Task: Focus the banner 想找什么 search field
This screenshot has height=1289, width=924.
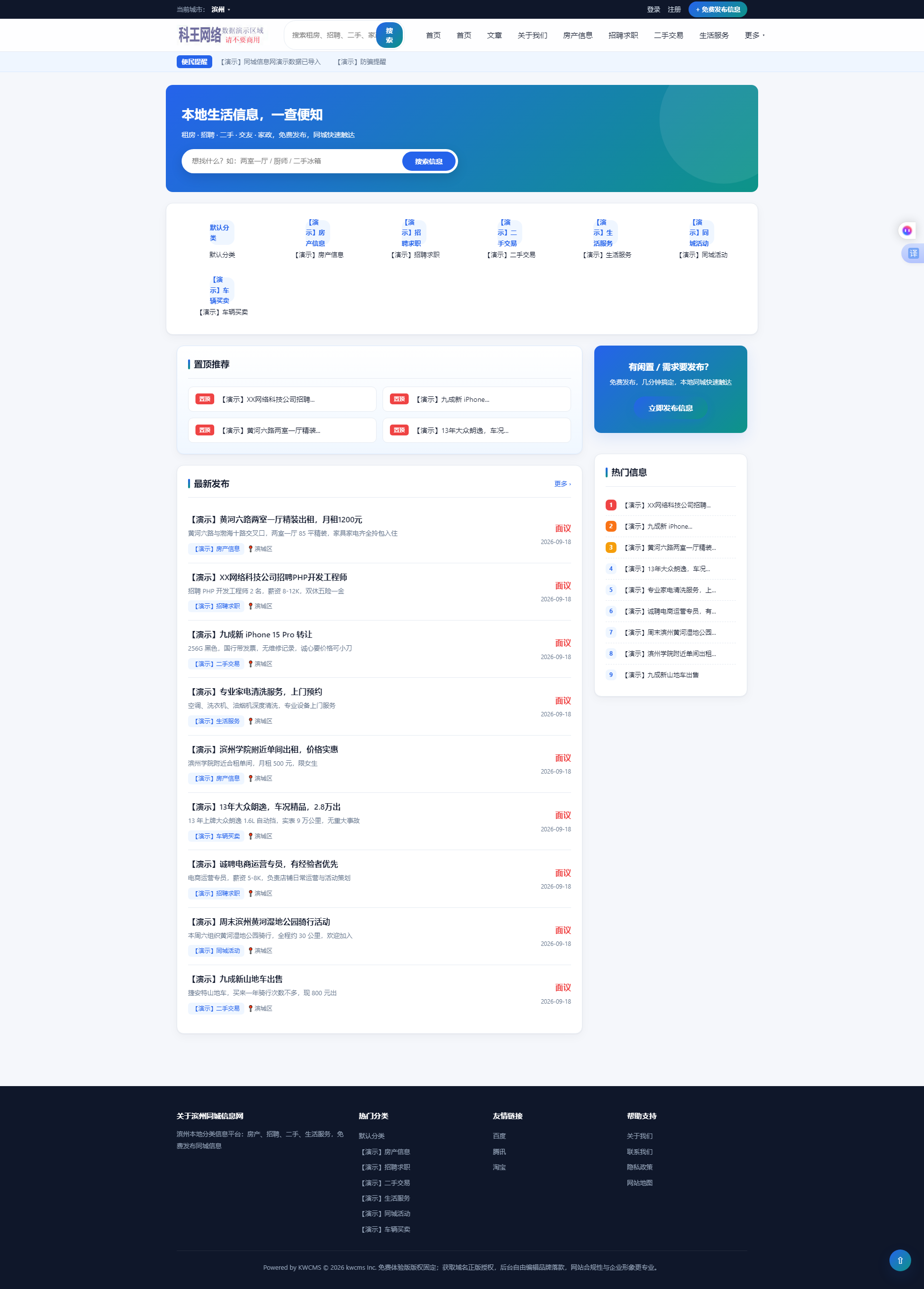Action: (293, 161)
